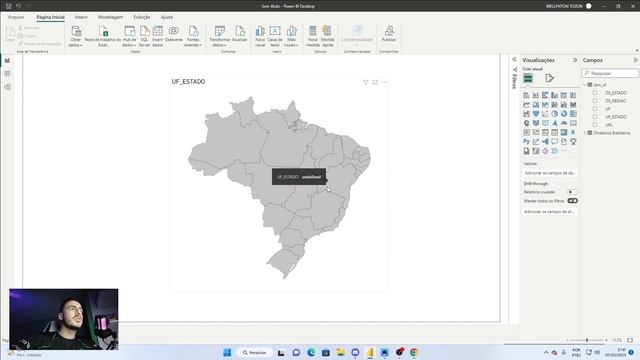640x360 pixels.
Task: Choose the funnel chart visual
Action: [536, 114]
